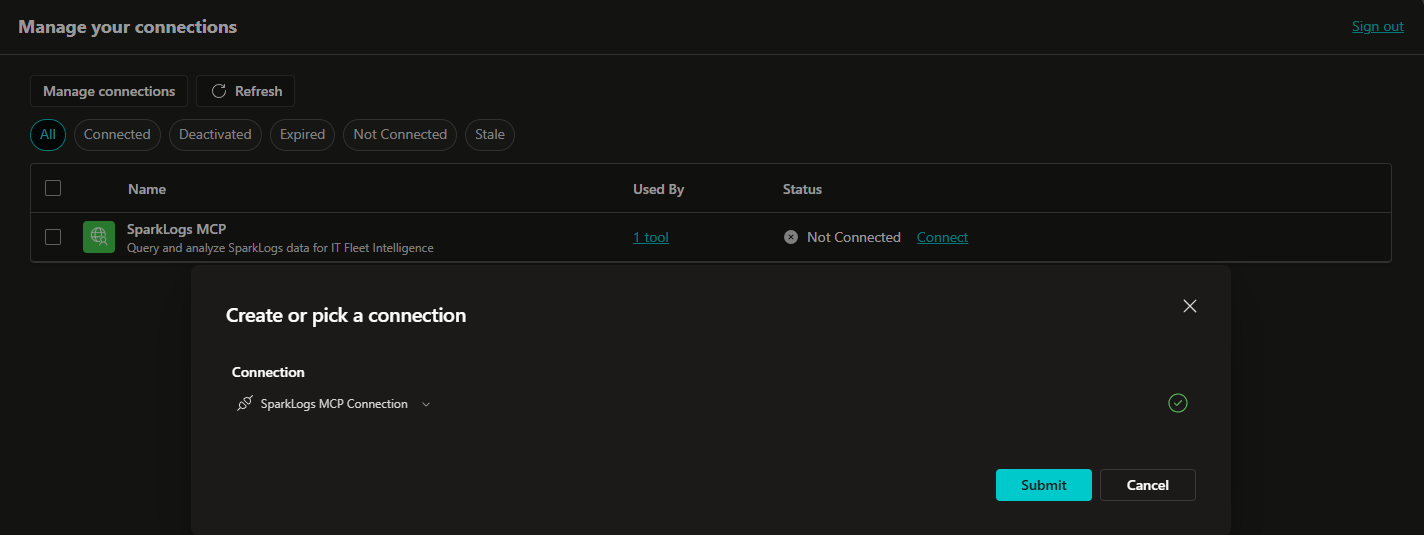The image size is (1424, 535).
Task: Click the circular arrow icon on Refresh
Action: click(x=219, y=91)
